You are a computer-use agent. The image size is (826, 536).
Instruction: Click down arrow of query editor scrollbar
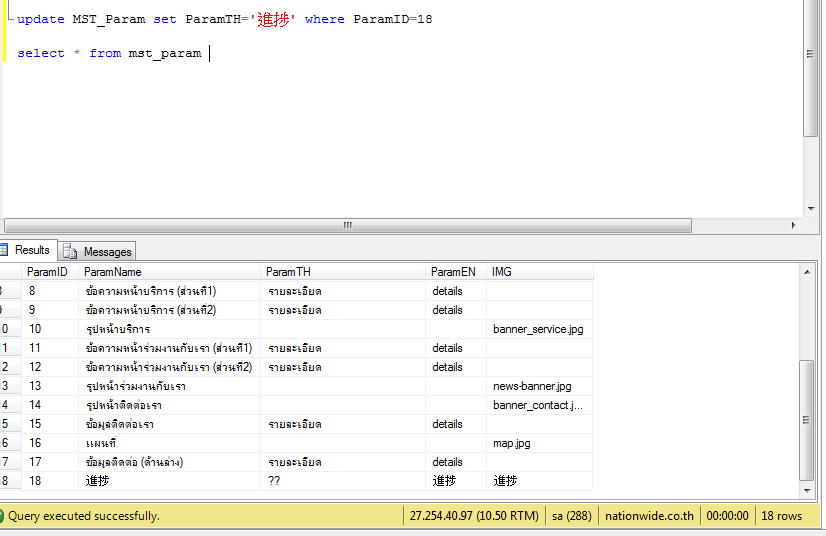[x=811, y=209]
